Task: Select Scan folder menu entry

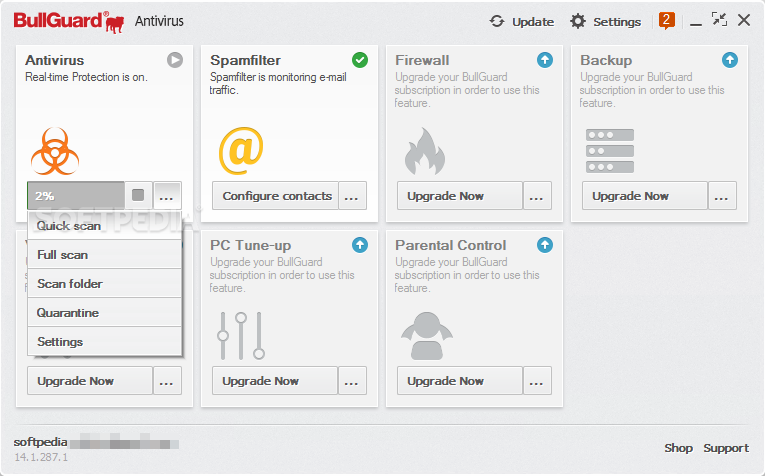Action: pyautogui.click(x=104, y=283)
